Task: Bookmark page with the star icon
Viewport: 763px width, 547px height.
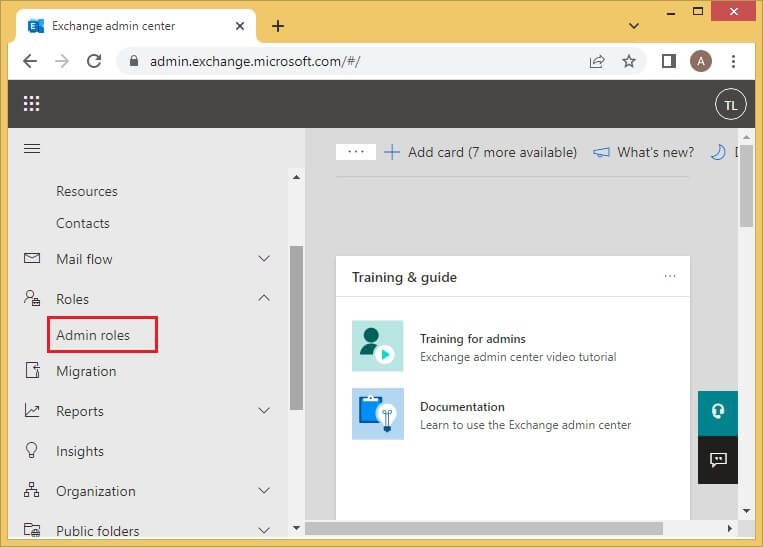Action: (629, 61)
